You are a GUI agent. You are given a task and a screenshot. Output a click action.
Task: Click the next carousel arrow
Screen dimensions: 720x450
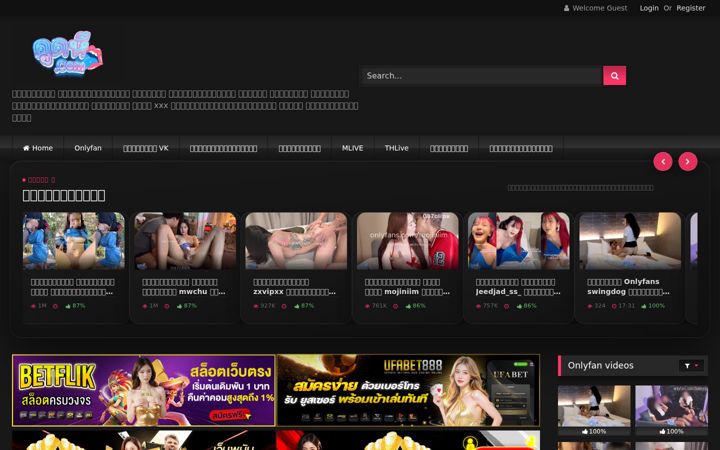point(687,162)
